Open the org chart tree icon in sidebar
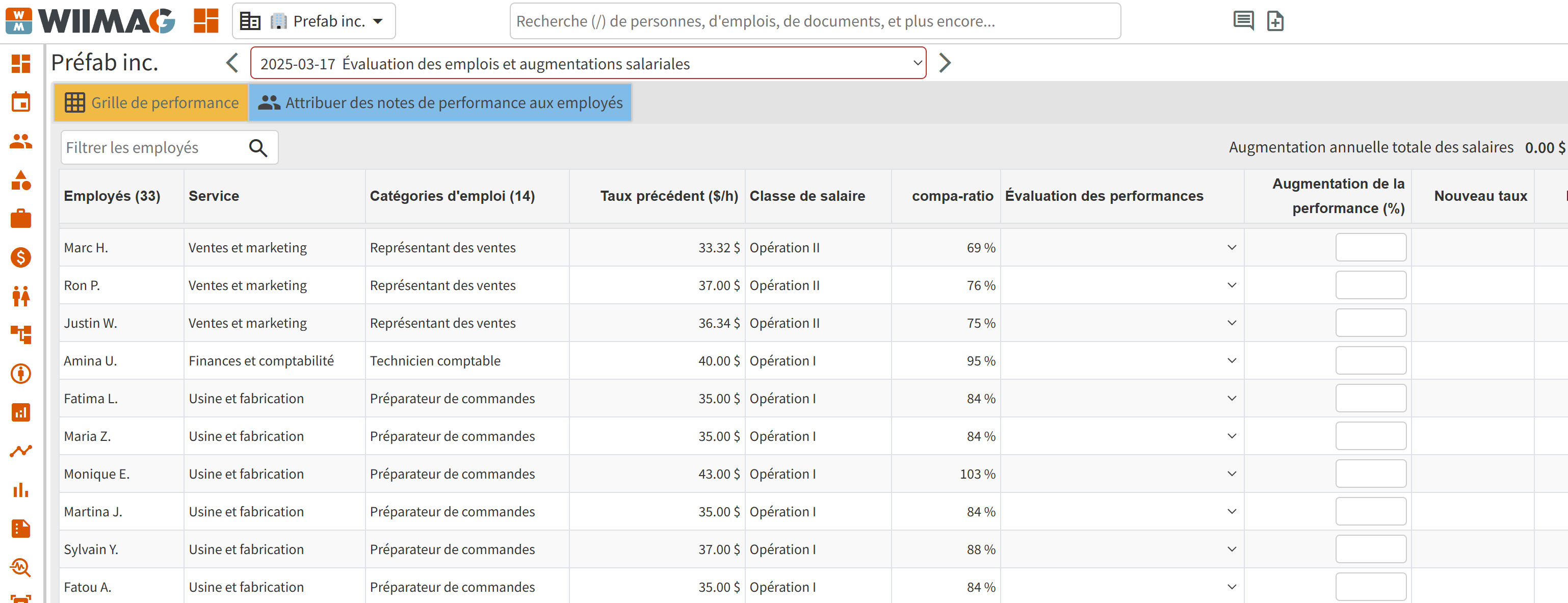This screenshot has width=1568, height=603. (21, 335)
